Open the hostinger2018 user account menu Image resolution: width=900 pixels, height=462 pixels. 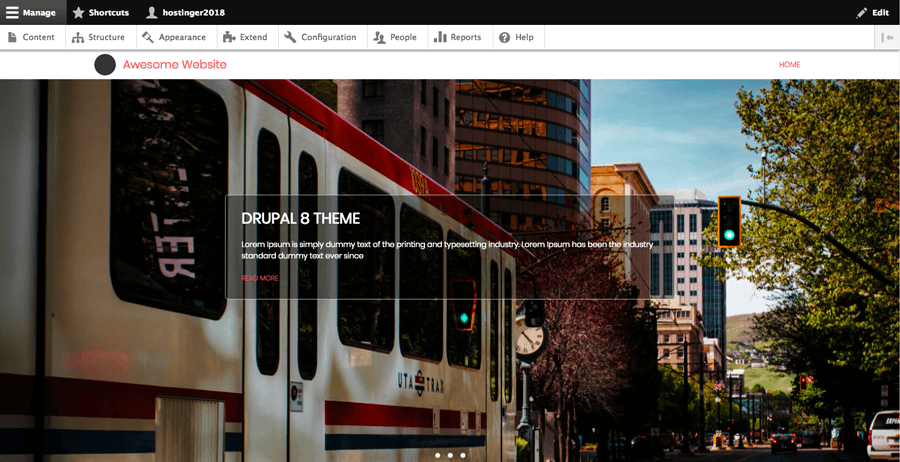click(x=185, y=12)
